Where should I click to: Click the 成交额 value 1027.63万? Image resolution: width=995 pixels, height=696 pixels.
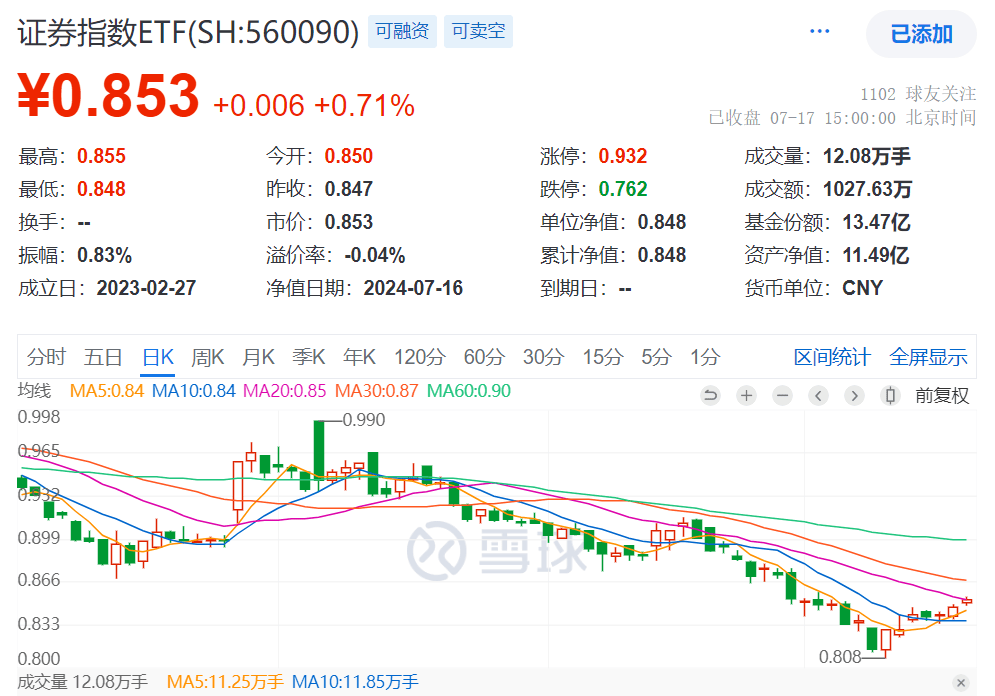click(x=867, y=189)
